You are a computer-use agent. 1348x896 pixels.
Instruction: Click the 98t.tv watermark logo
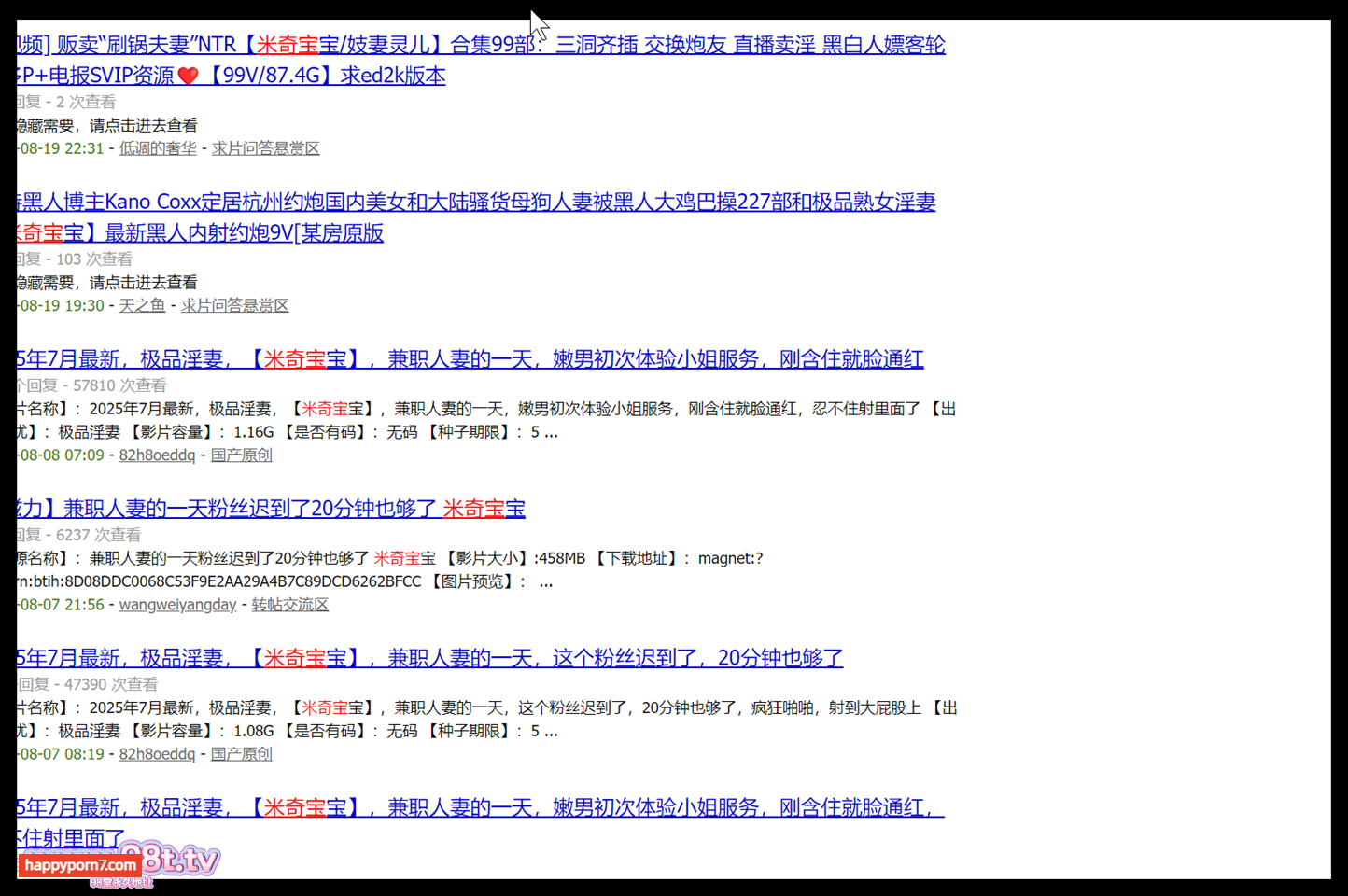pyautogui.click(x=179, y=858)
